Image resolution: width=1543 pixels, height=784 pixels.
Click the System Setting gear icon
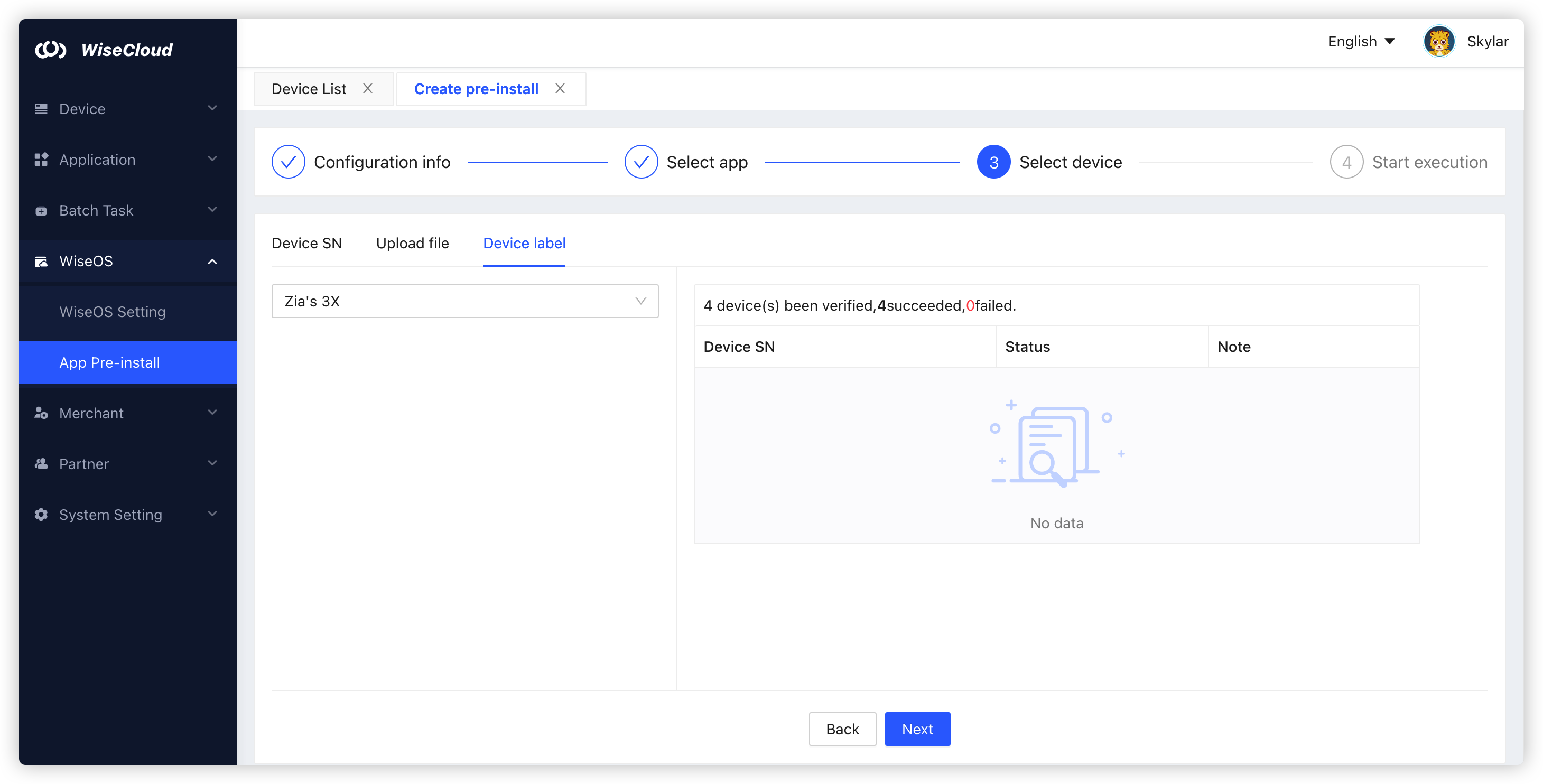click(x=41, y=515)
